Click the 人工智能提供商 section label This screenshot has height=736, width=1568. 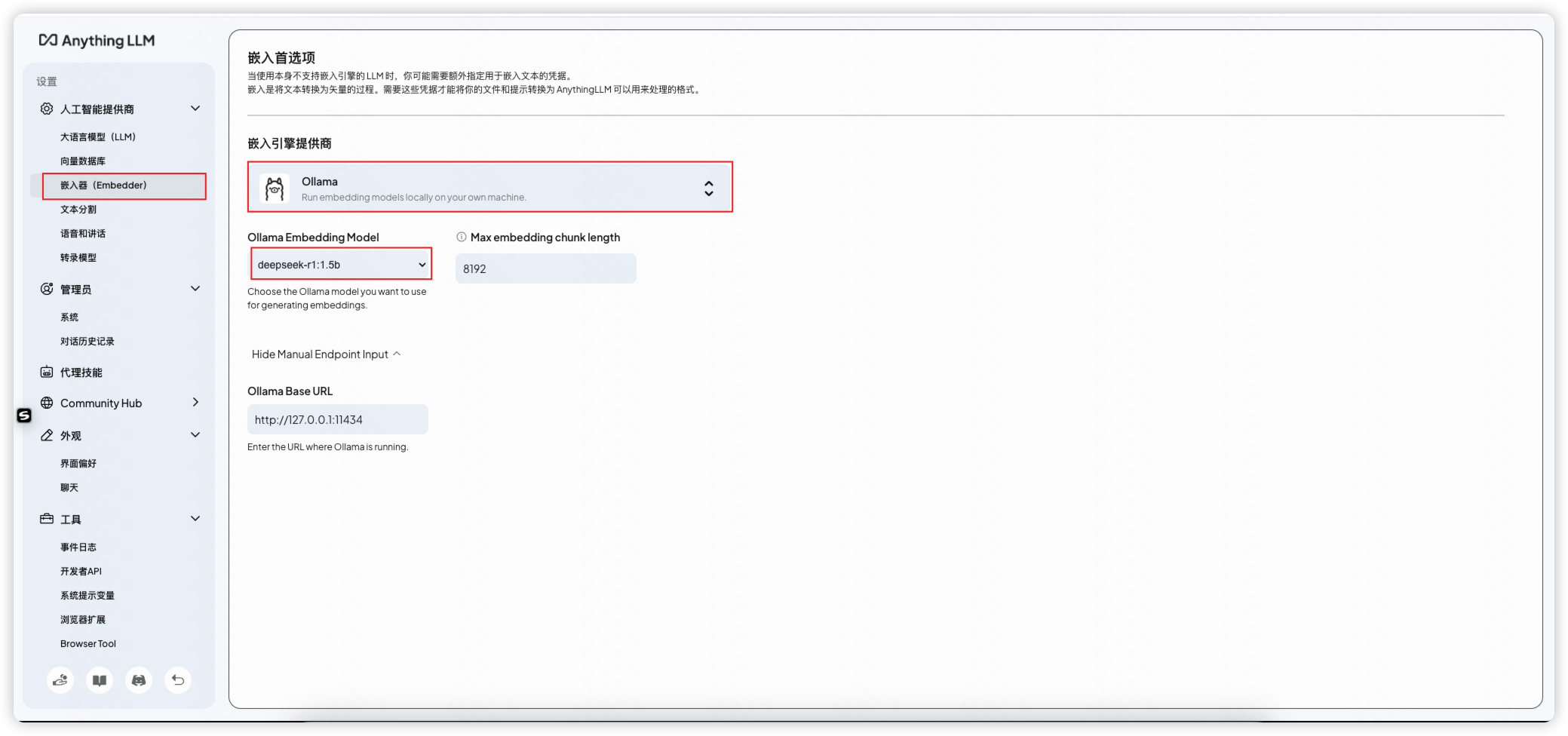(97, 109)
